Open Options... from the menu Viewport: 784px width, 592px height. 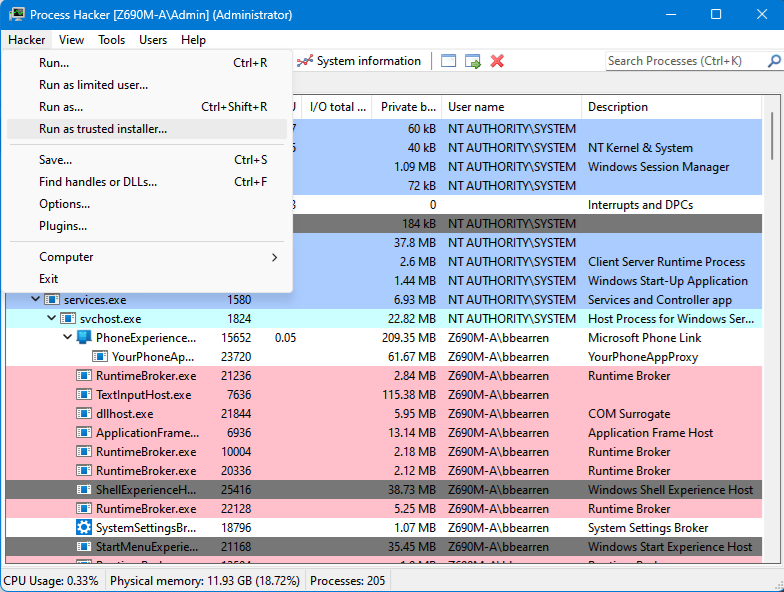pos(147,204)
